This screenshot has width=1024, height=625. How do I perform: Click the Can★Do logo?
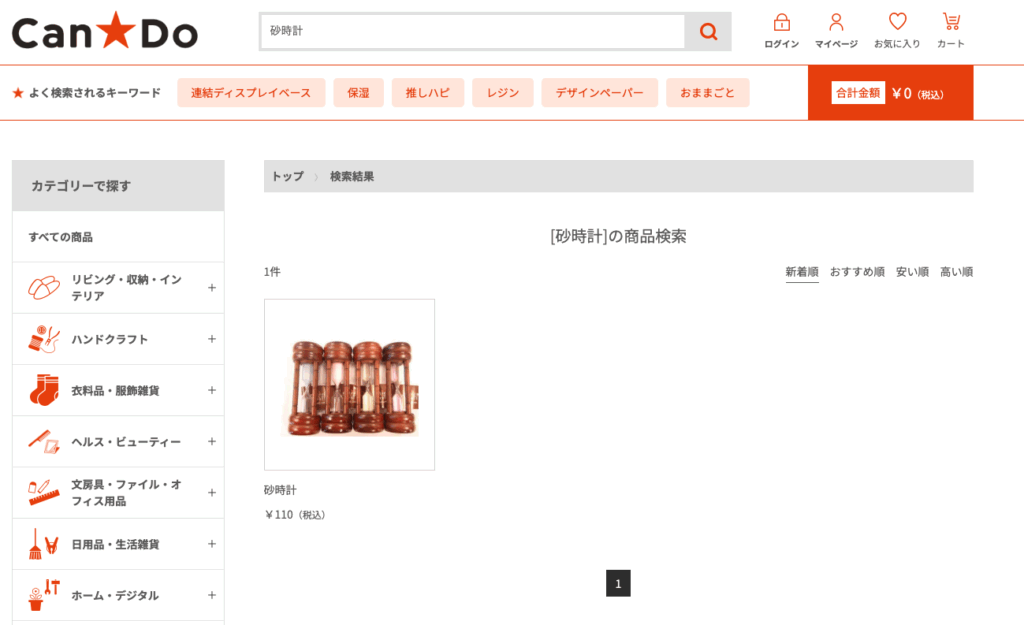(104, 31)
